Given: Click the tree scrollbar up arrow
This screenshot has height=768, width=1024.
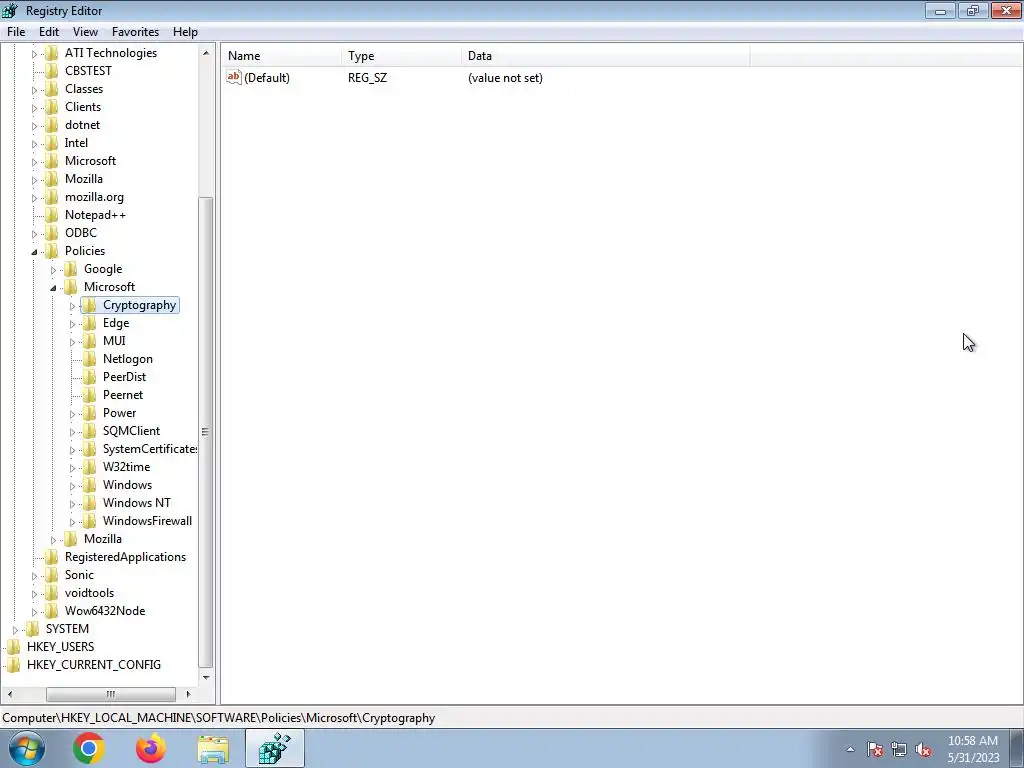Looking at the screenshot, I should click(206, 53).
